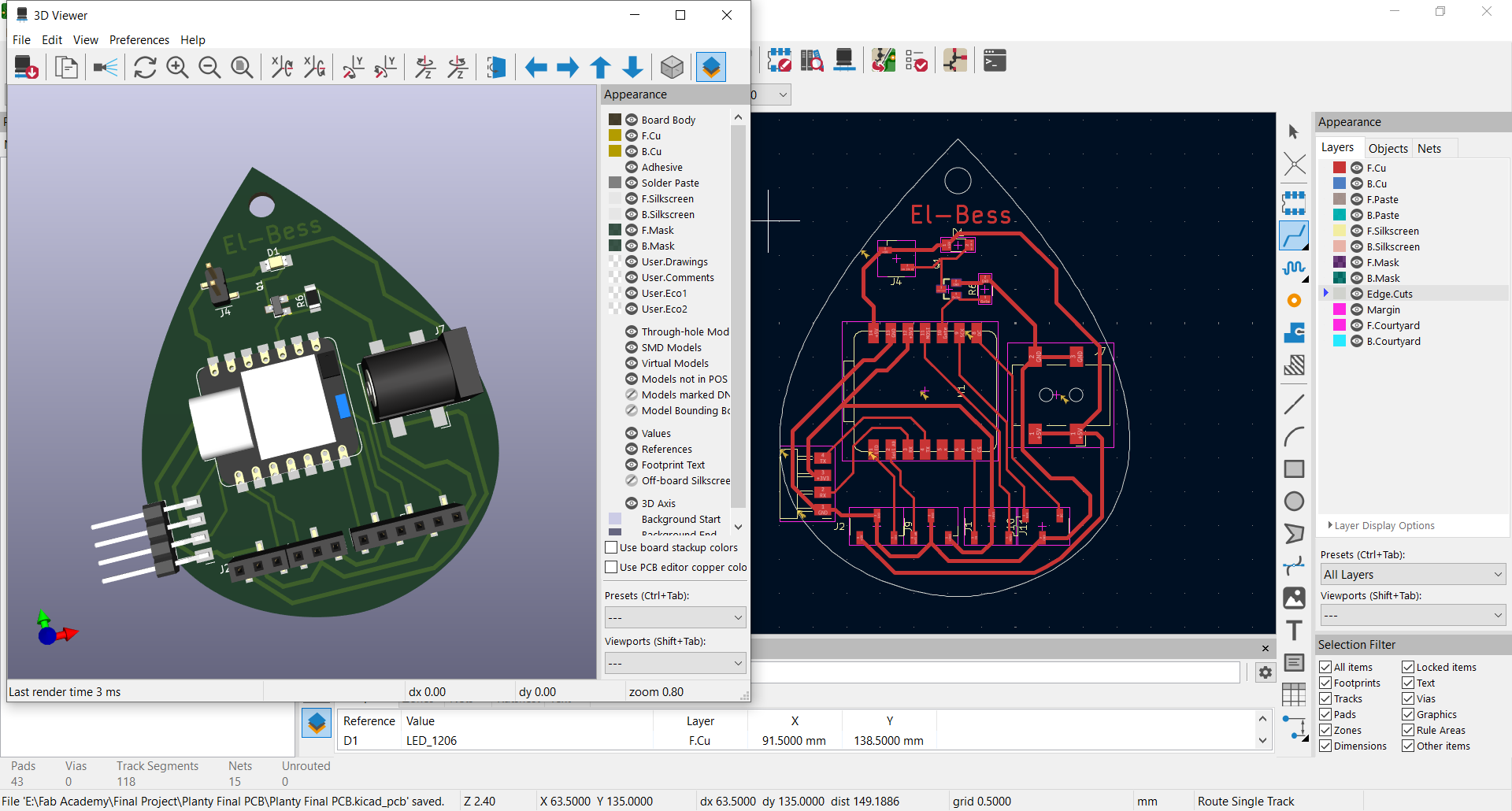Screen dimensions: 1512x811
Task: Select the Add Text tool
Action: 1294,631
